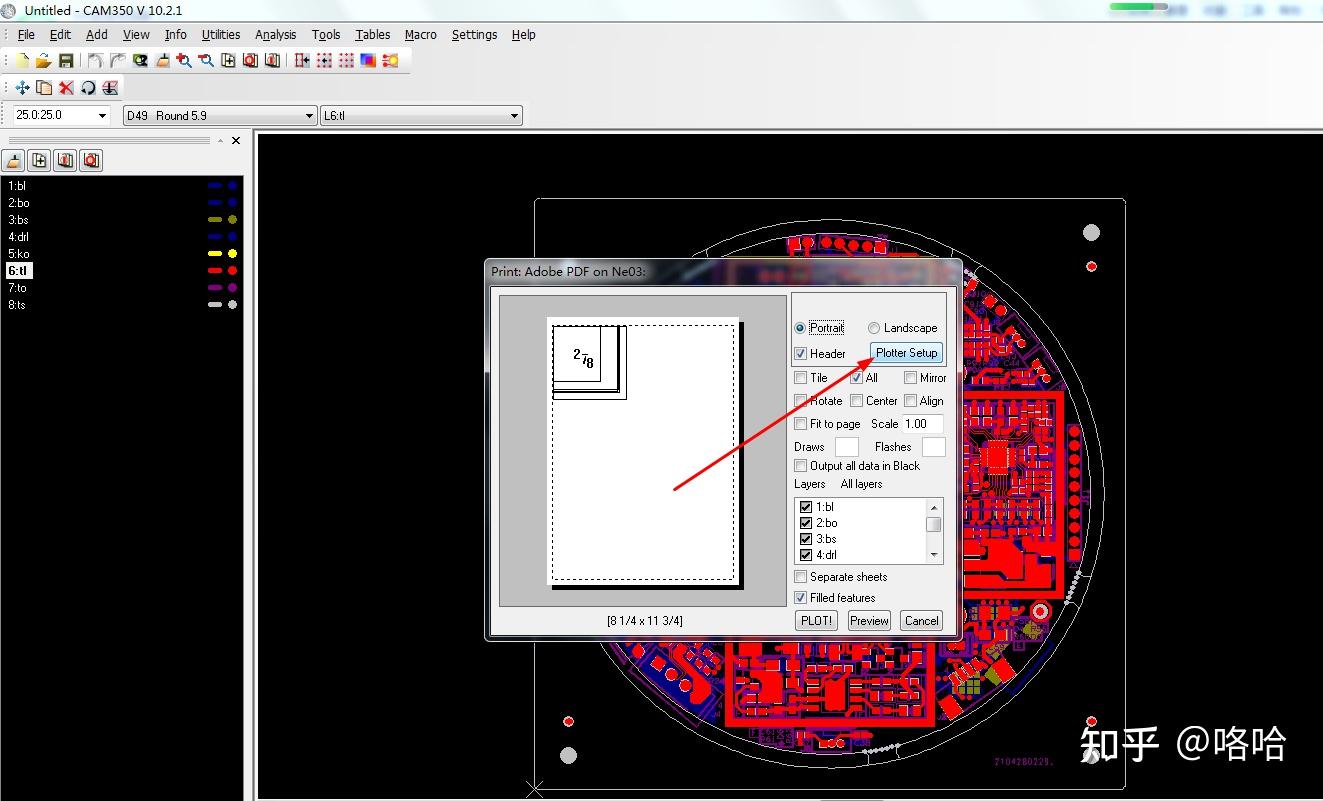Open the Tables menu
This screenshot has width=1323, height=801.
[373, 34]
